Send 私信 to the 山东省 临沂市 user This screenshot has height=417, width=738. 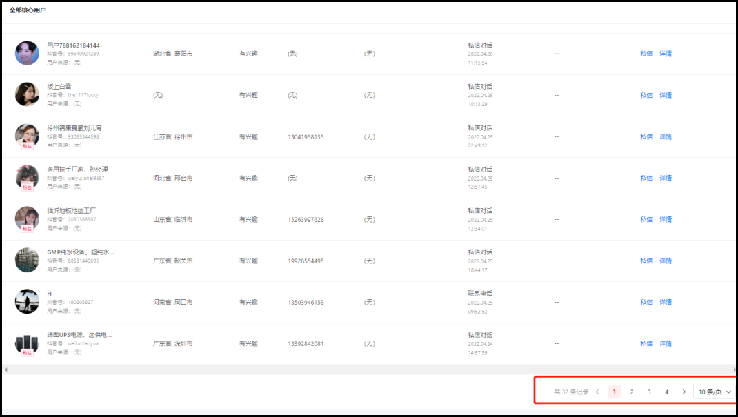646,219
